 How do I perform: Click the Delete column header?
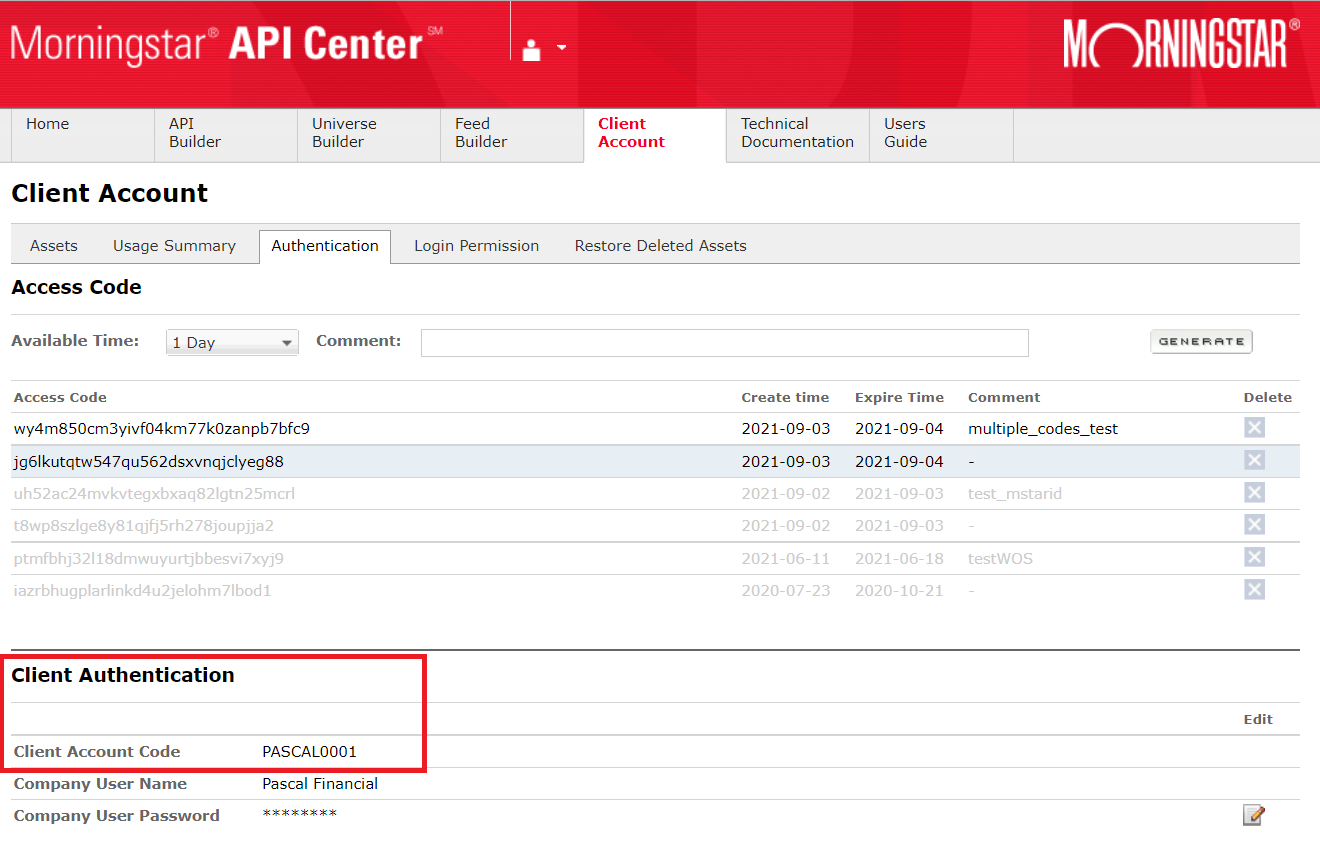pyautogui.click(x=1268, y=397)
